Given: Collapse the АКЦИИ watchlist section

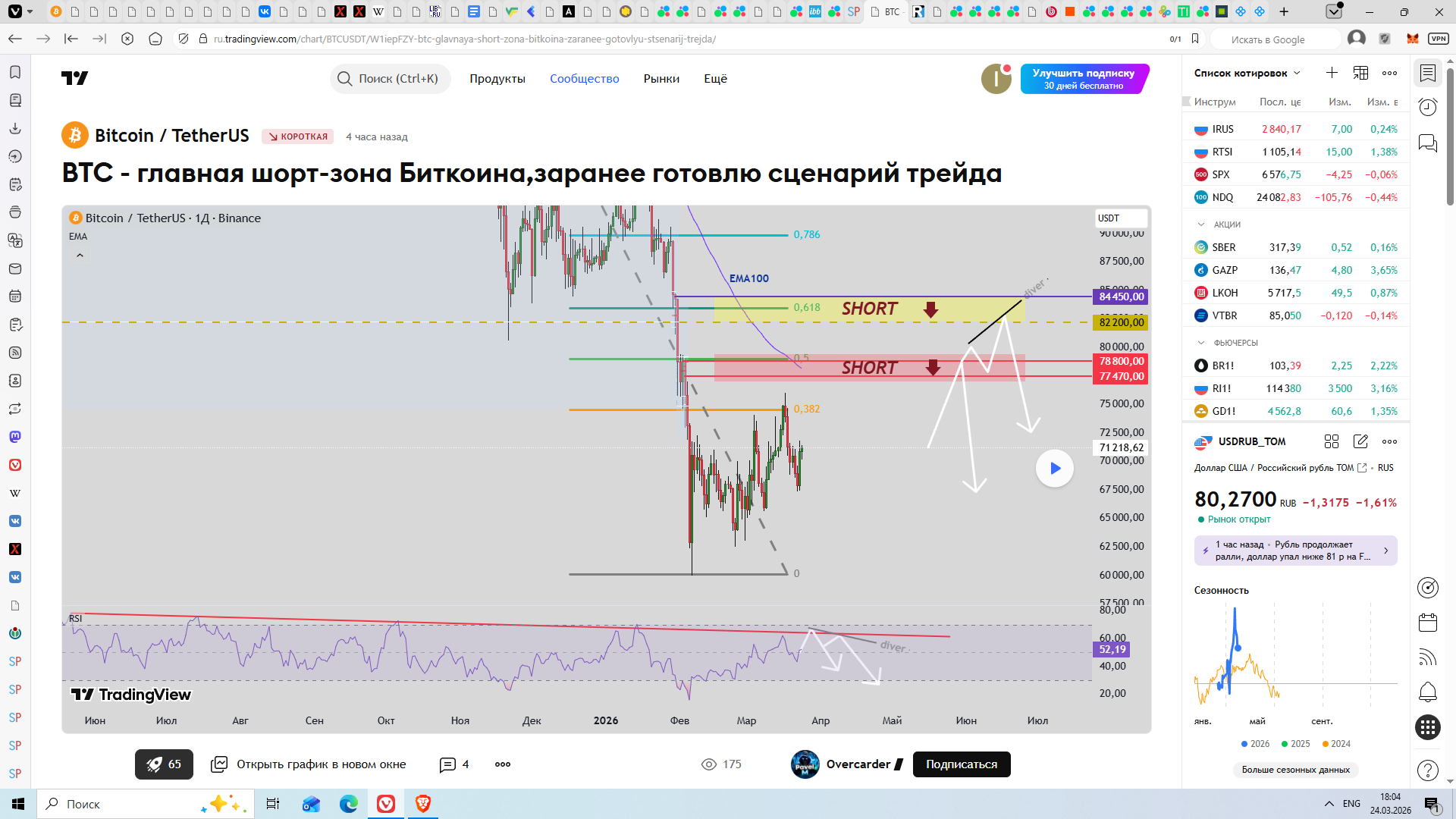Looking at the screenshot, I should pos(1201,224).
